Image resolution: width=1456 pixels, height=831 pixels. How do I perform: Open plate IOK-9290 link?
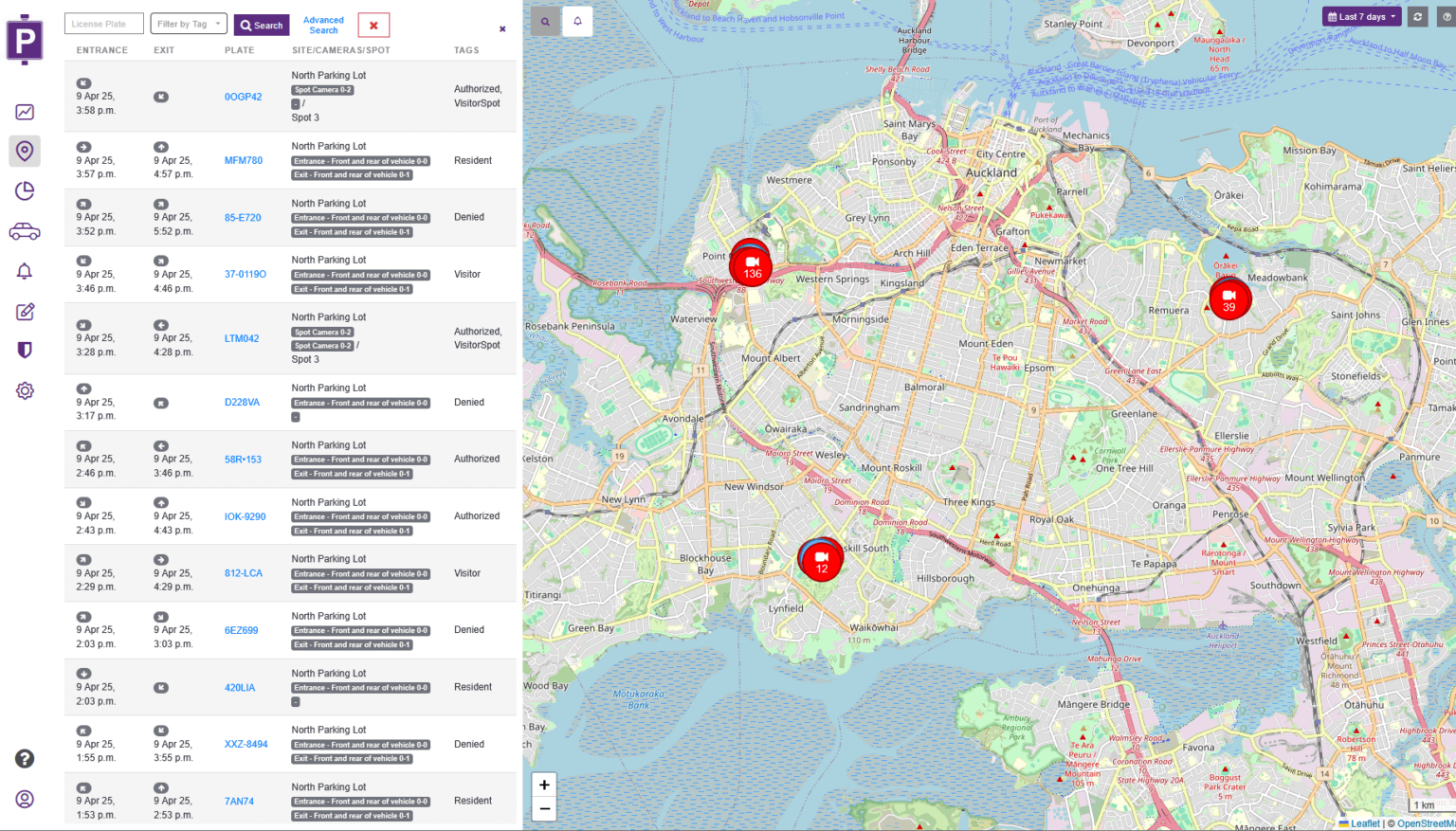(x=245, y=516)
